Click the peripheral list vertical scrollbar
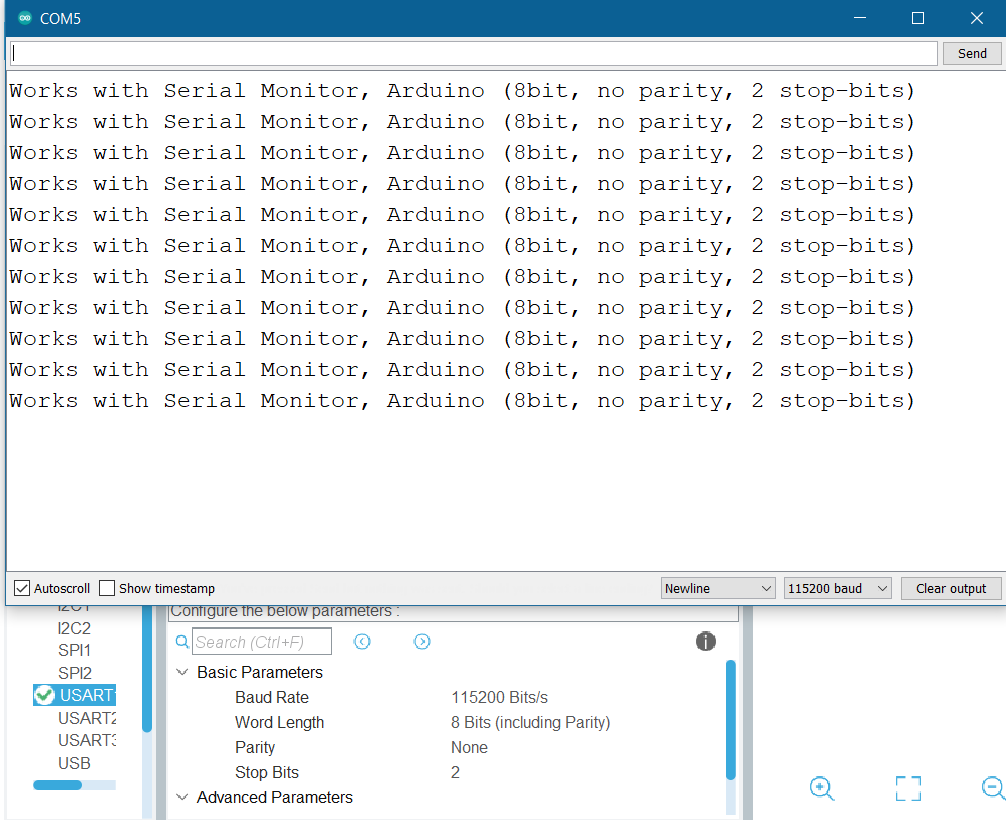1006x820 pixels. [147, 667]
